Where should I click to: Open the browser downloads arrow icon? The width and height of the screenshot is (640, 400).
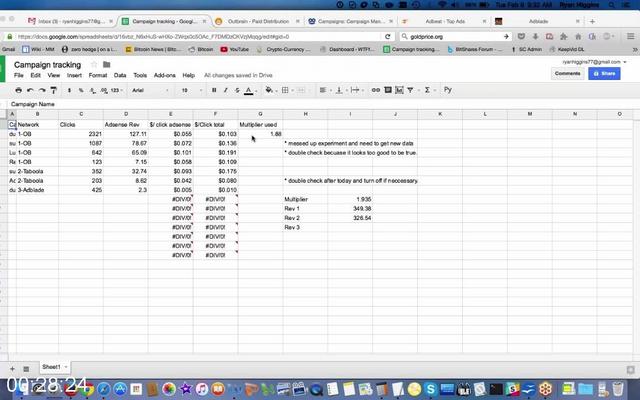535,37
